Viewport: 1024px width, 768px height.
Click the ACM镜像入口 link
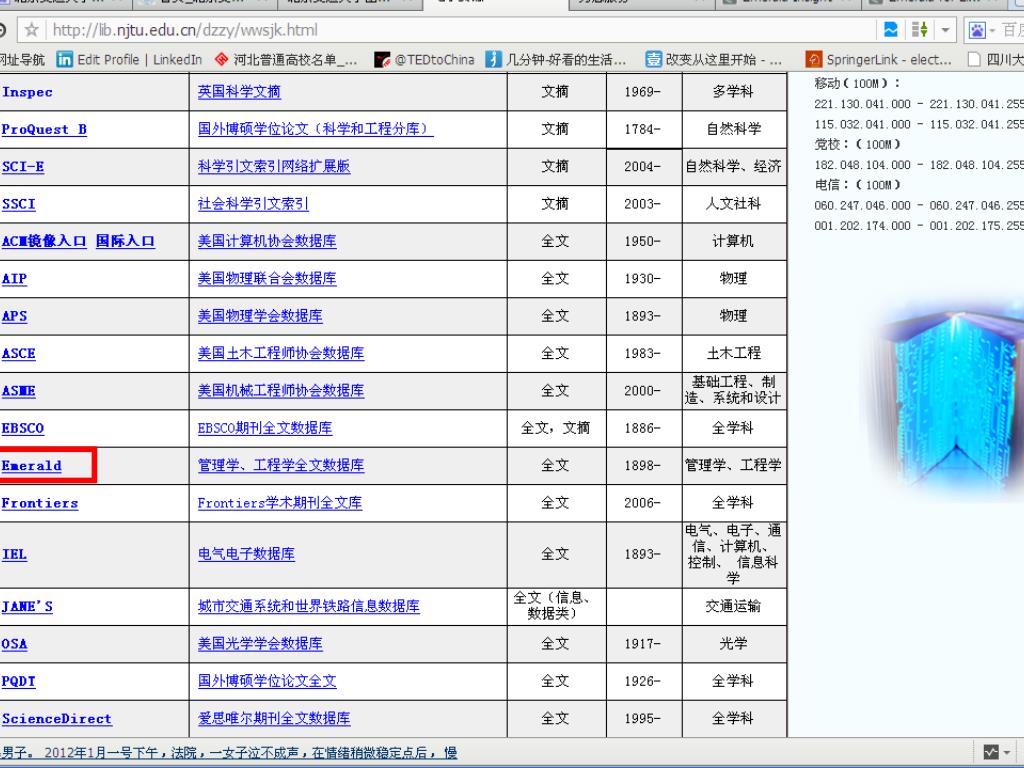[x=44, y=241]
